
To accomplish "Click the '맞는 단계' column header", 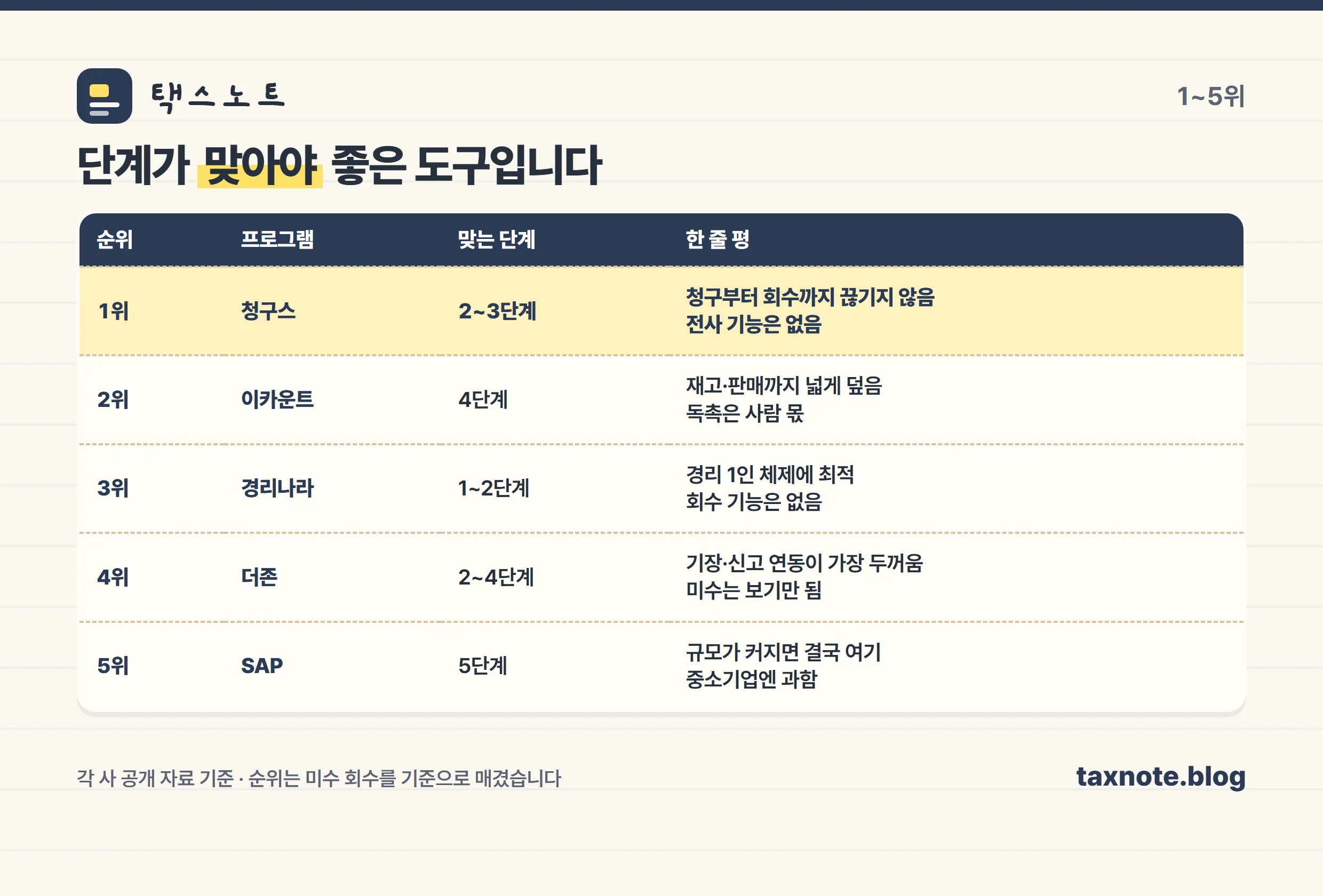I will [497, 239].
